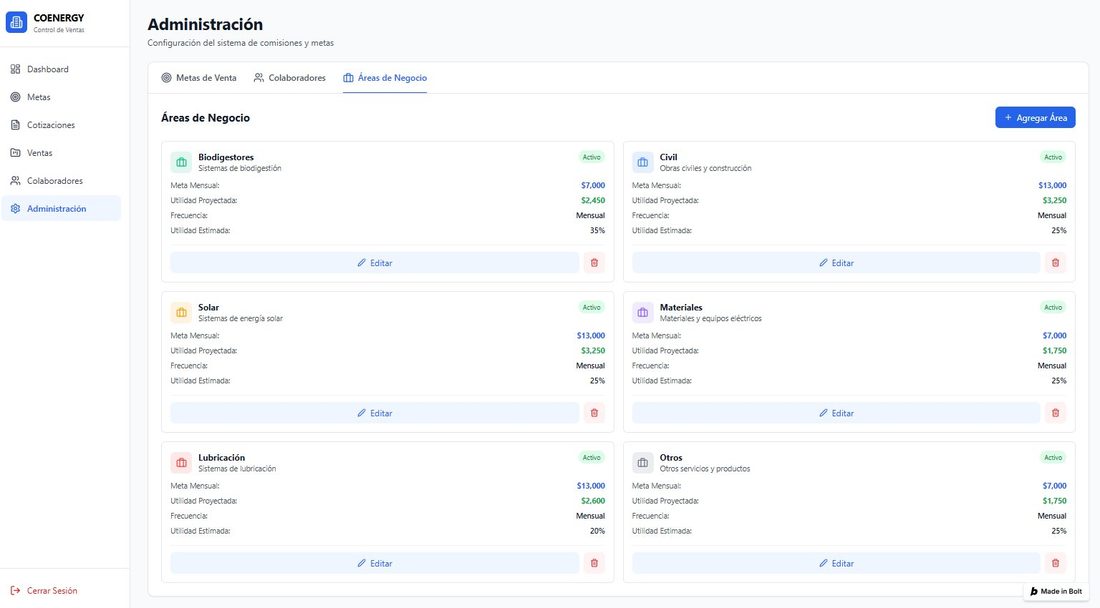Open Metas from the sidebar
This screenshot has height=608, width=1100.
(61, 97)
